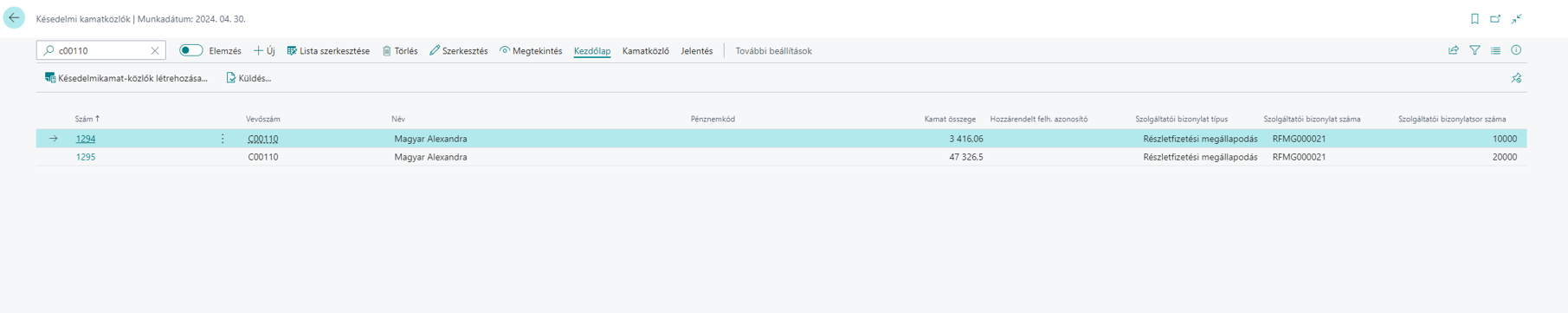
Task: Pin the action bar icon
Action: [x=1516, y=78]
